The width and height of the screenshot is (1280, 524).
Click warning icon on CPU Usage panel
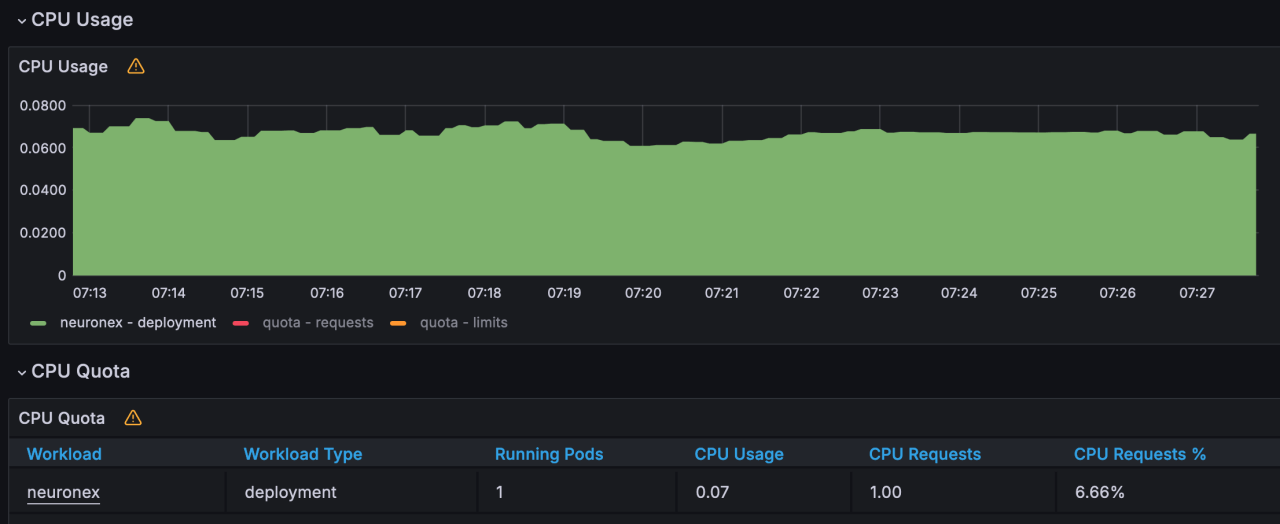[136, 67]
